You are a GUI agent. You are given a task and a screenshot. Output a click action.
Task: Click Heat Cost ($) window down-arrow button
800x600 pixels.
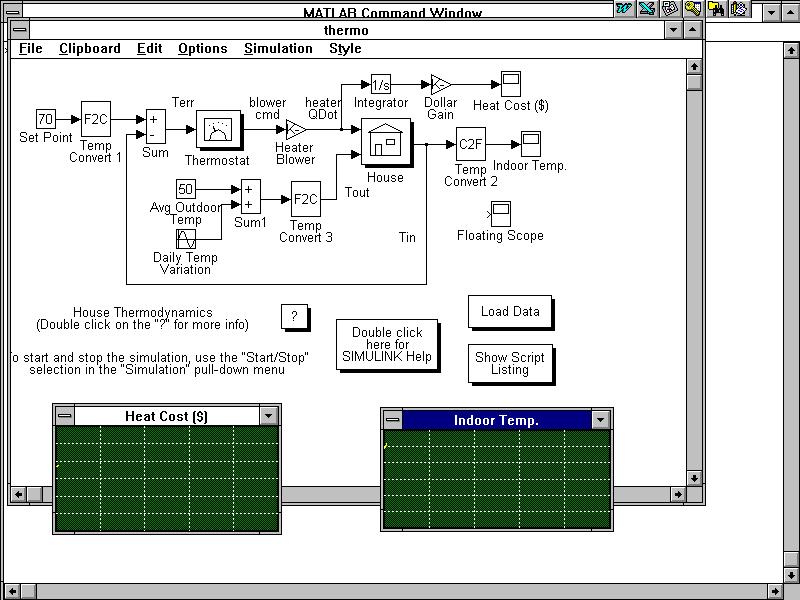point(268,416)
